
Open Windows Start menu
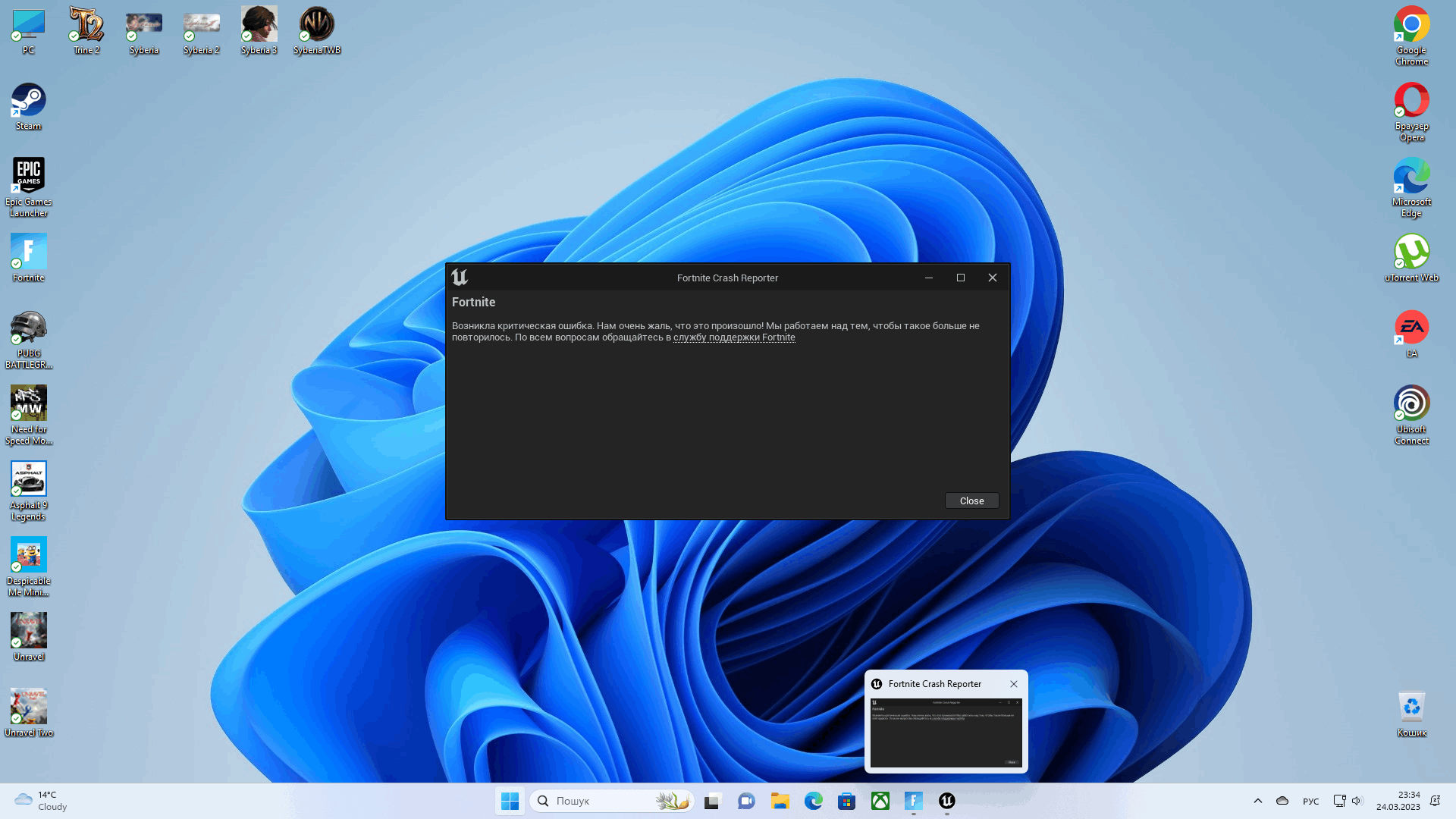pyautogui.click(x=510, y=800)
